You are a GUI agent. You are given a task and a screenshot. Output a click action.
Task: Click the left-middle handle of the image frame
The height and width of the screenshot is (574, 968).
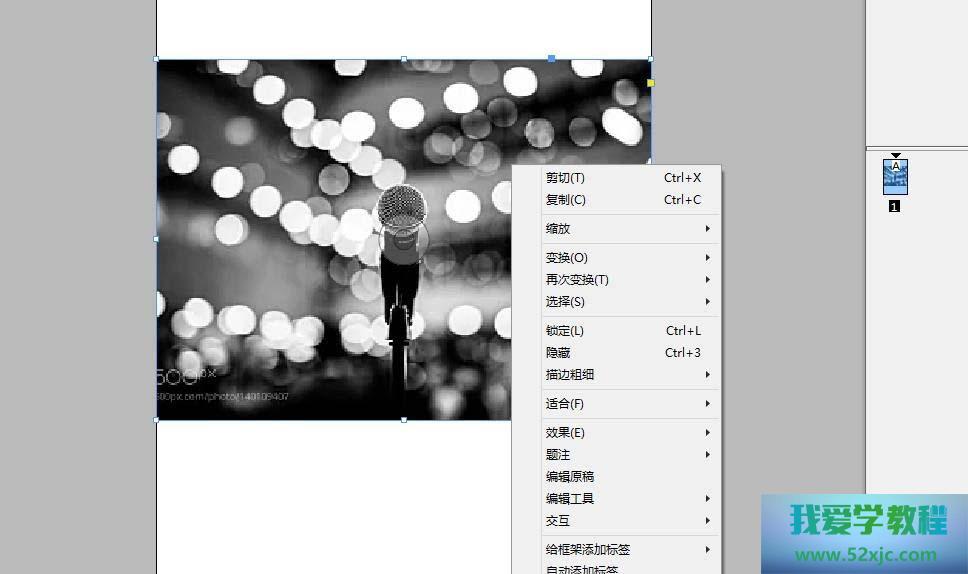[x=157, y=239]
